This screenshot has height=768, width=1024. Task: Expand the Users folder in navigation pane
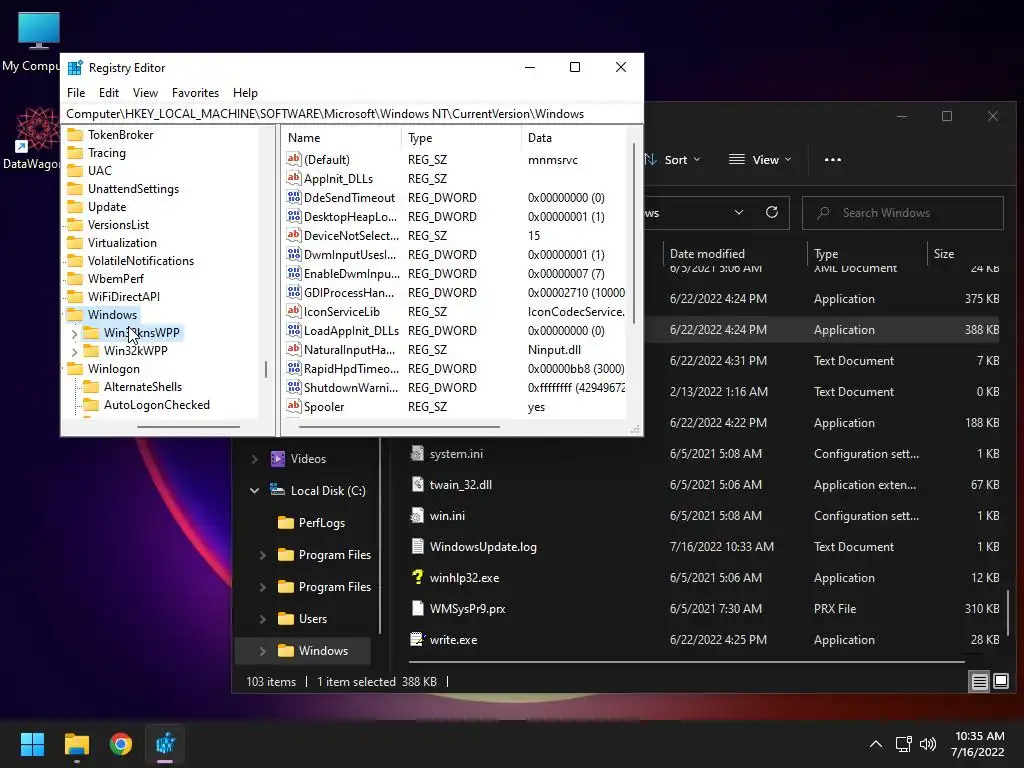click(x=263, y=618)
